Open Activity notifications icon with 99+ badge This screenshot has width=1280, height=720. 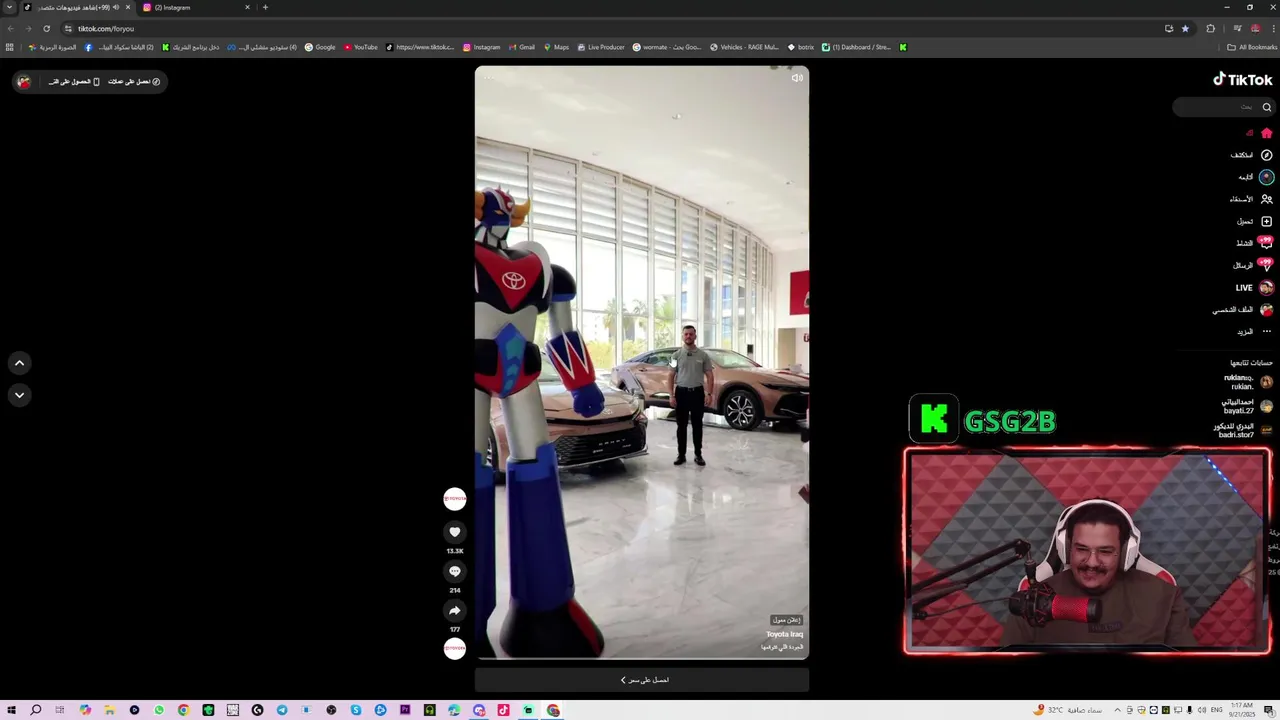(1266, 243)
